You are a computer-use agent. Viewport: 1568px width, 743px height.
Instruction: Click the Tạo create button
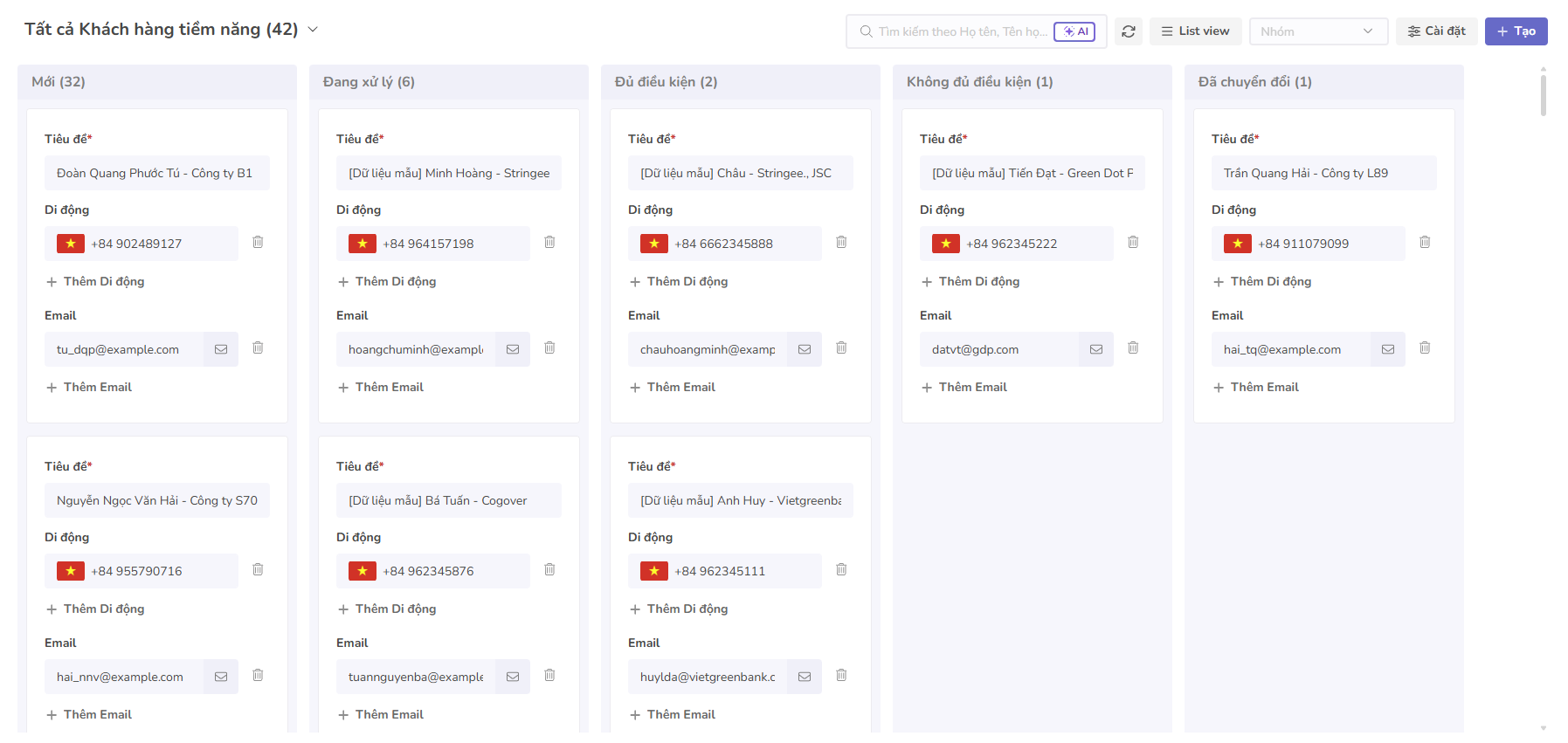click(1516, 31)
